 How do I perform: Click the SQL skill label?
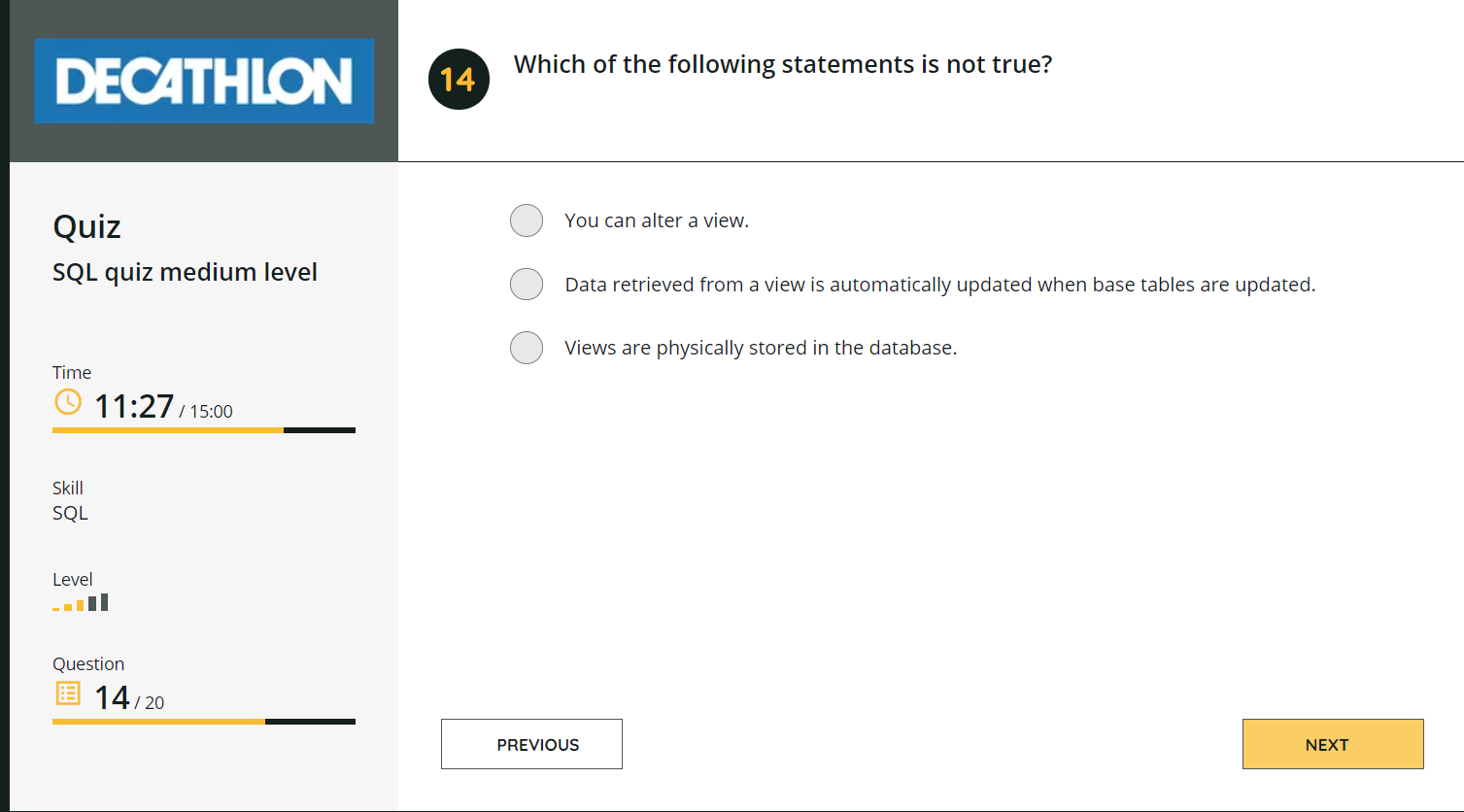click(x=70, y=513)
